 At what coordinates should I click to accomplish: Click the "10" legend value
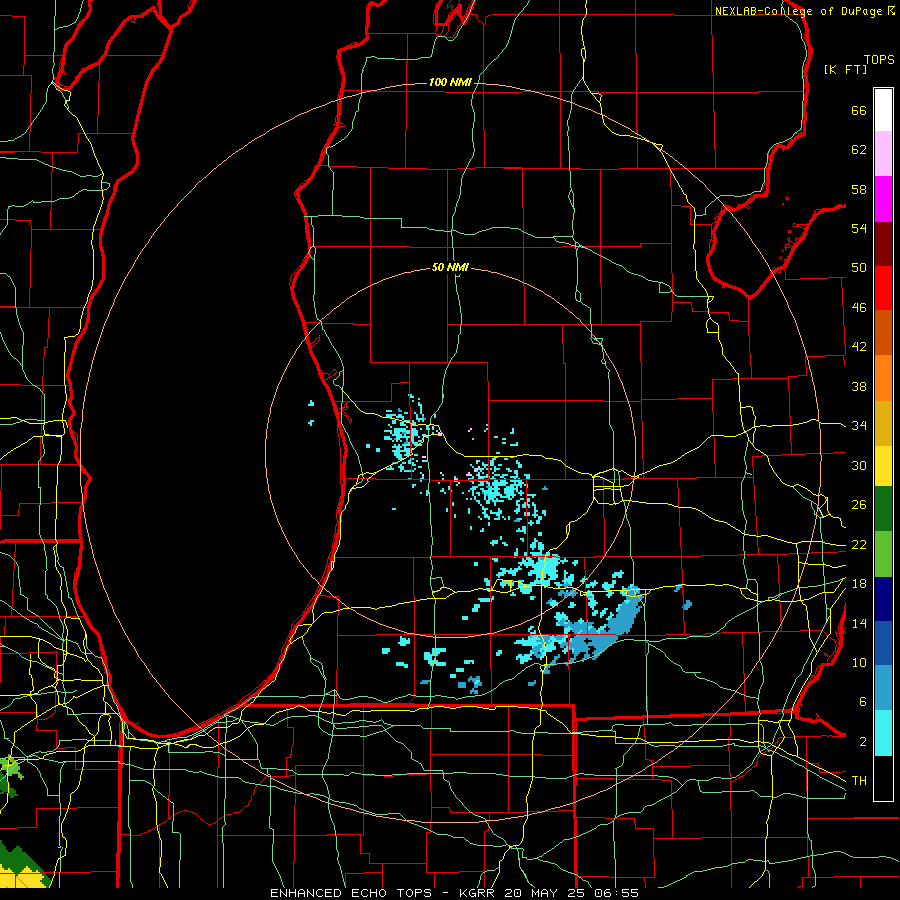click(x=859, y=663)
